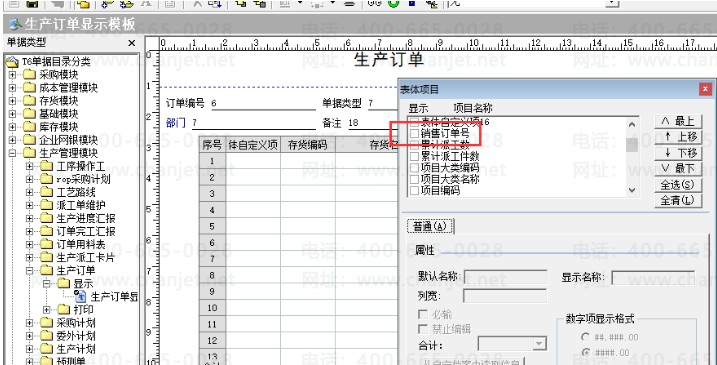The width and height of the screenshot is (717, 365).
Task: Click the 默认名称 input field
Action: click(505, 277)
